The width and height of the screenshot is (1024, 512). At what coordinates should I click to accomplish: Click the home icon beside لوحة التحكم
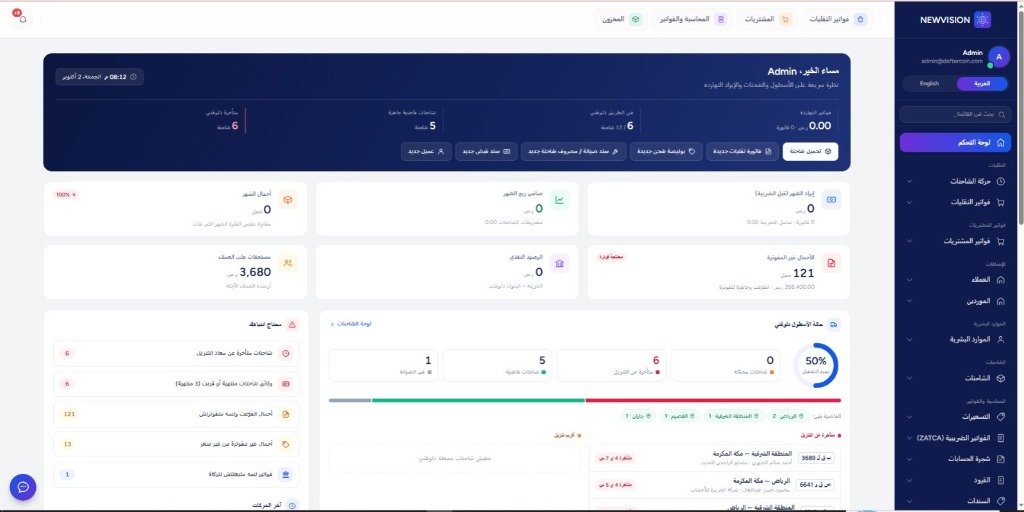(x=1001, y=142)
